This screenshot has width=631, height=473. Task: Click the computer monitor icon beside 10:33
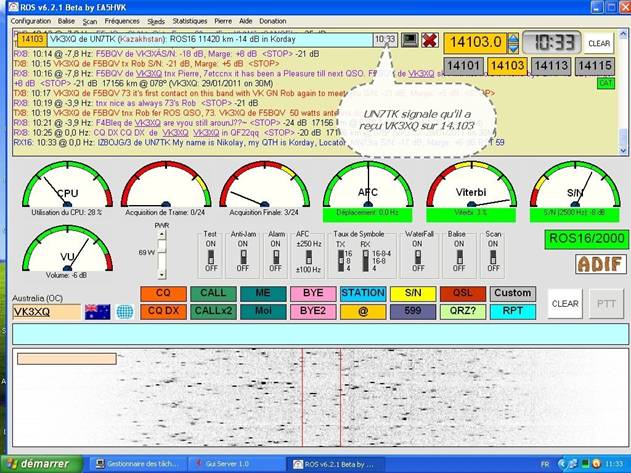click(410, 40)
